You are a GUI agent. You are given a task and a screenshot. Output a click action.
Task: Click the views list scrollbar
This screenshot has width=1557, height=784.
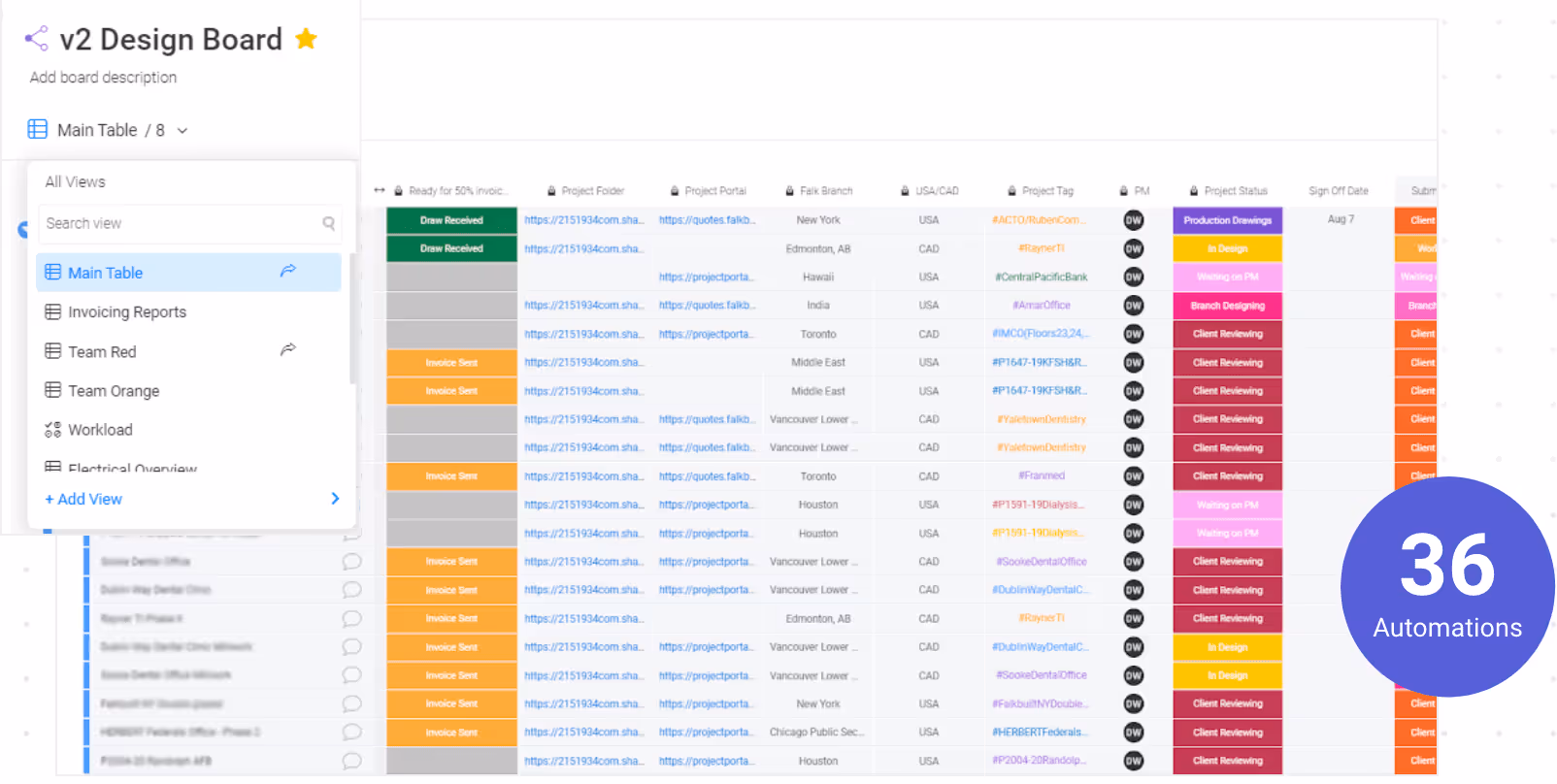click(352, 318)
